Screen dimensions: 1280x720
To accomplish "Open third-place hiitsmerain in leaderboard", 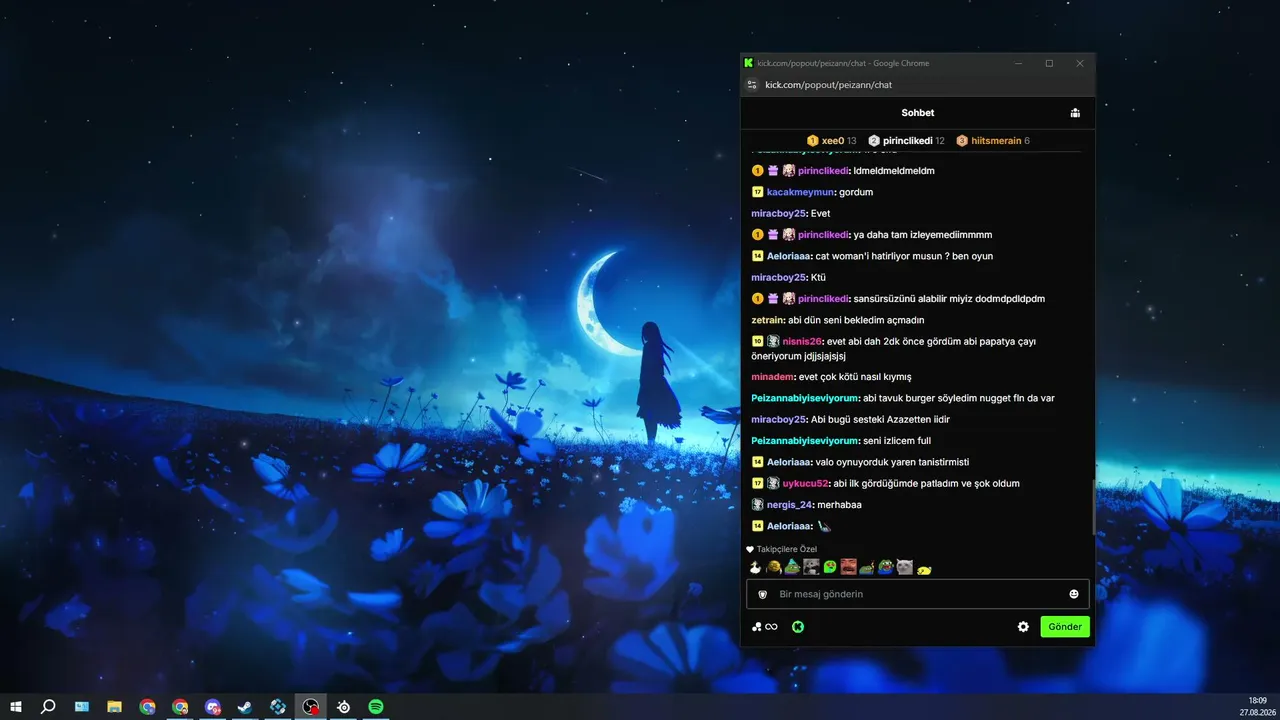I will pos(993,141).
